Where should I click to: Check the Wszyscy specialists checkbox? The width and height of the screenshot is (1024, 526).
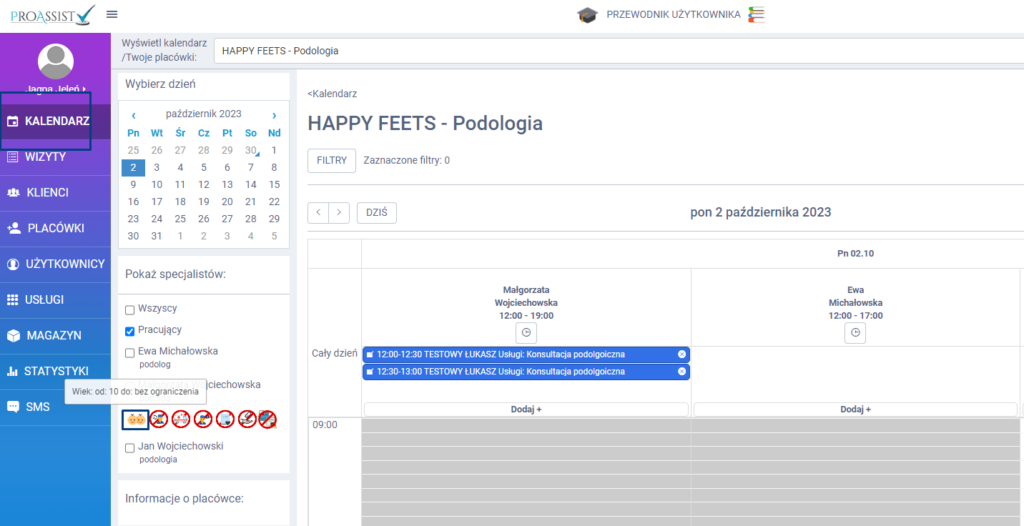pyautogui.click(x=130, y=310)
